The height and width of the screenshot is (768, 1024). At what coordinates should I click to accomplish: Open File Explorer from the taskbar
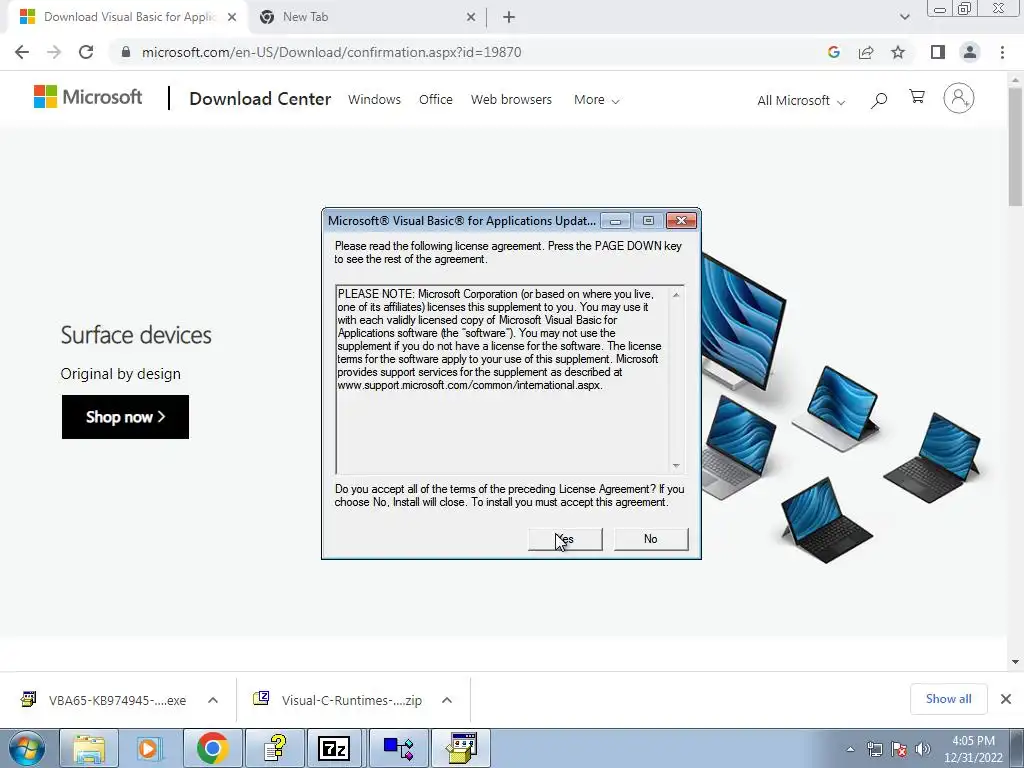point(89,748)
